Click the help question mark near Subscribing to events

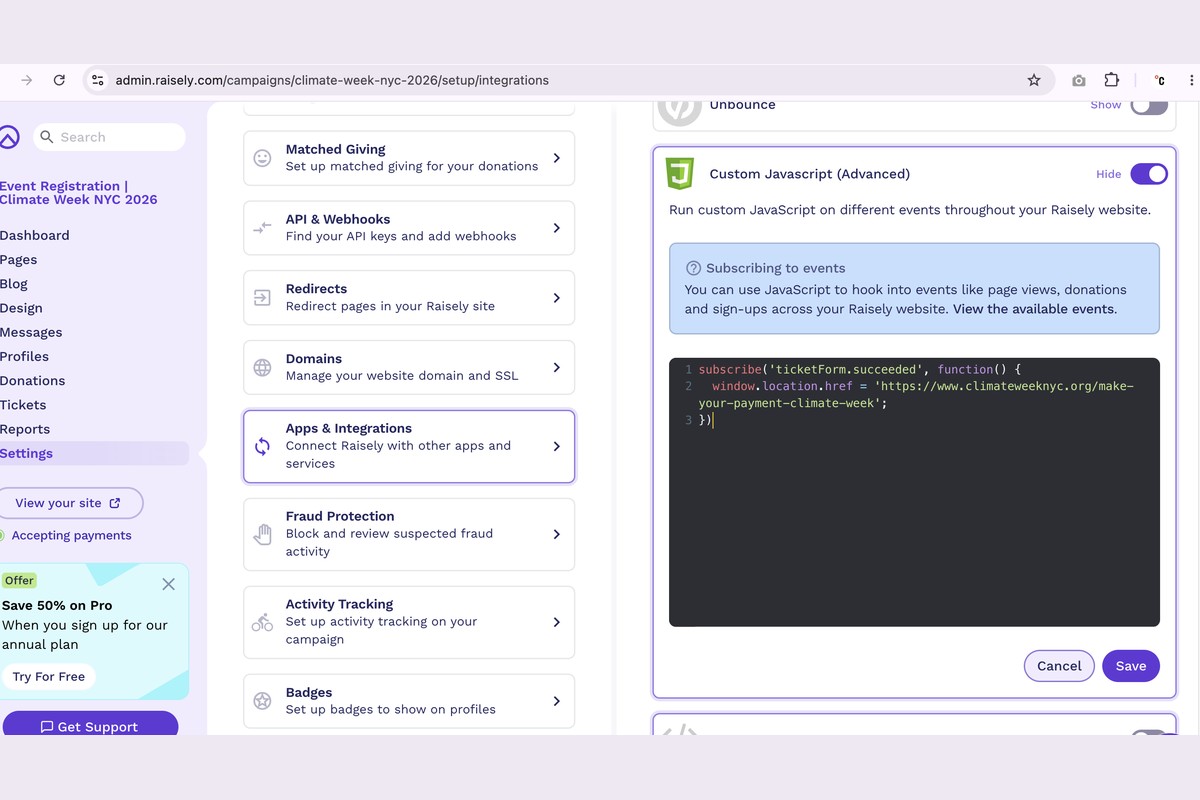[693, 268]
